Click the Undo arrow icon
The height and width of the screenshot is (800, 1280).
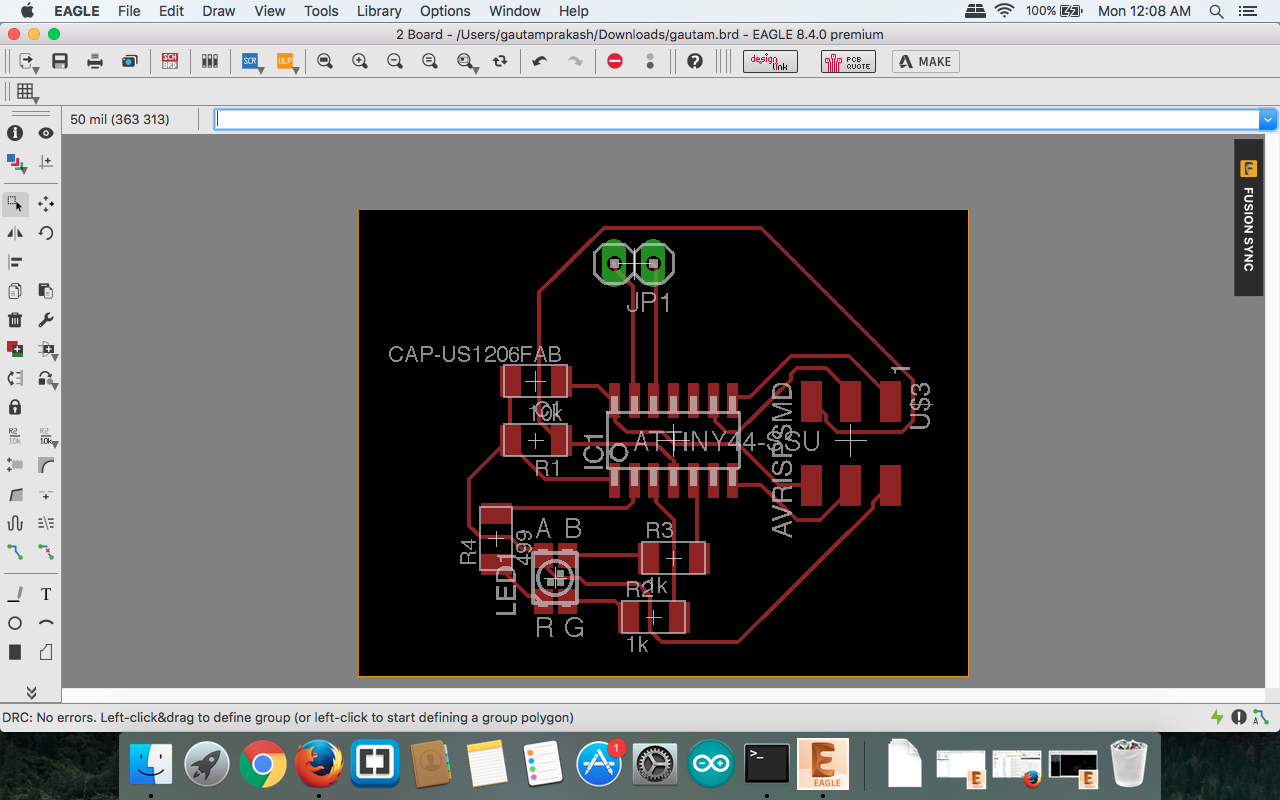tap(540, 61)
